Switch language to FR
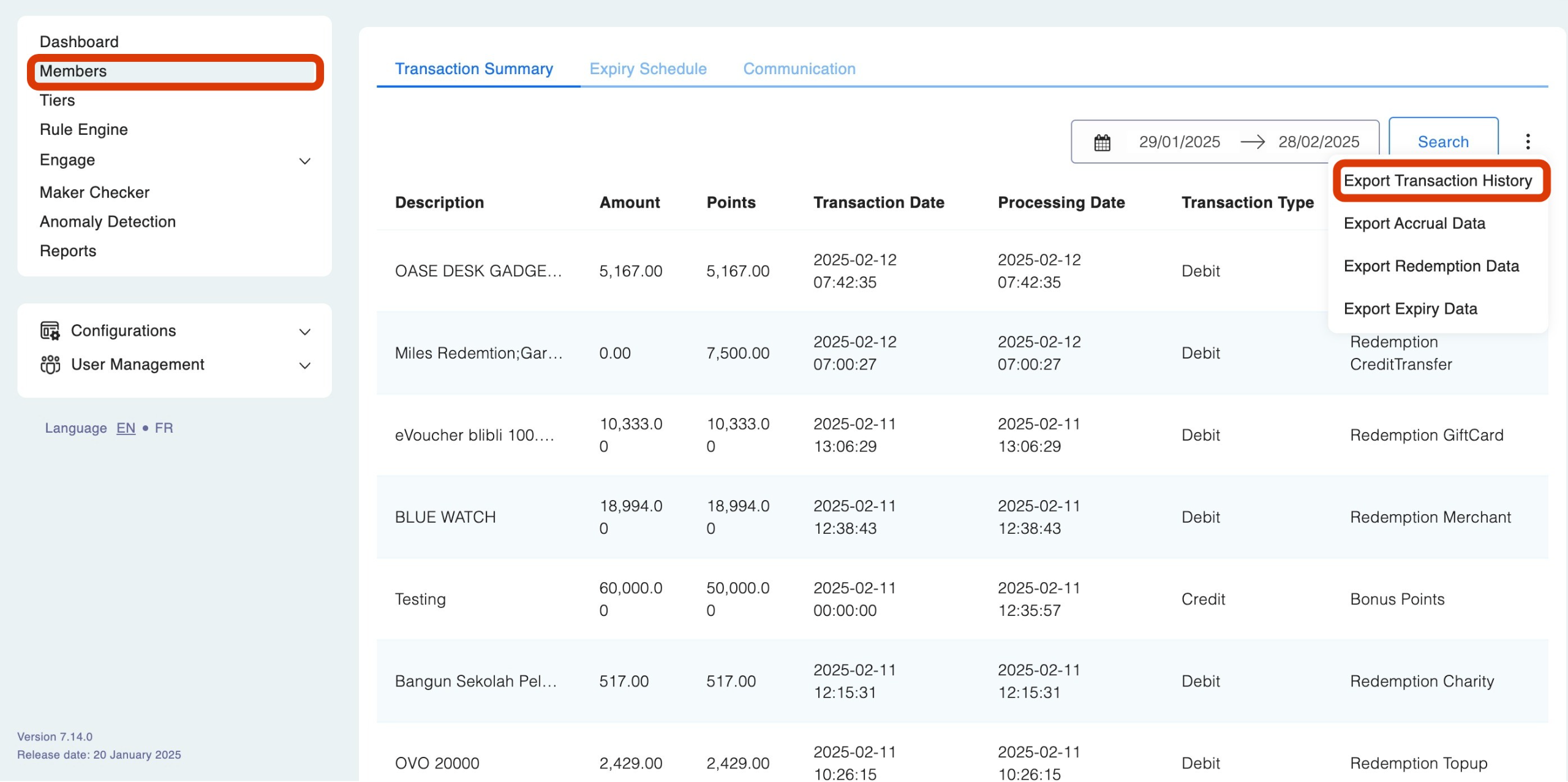The image size is (1568, 782). coord(164,428)
